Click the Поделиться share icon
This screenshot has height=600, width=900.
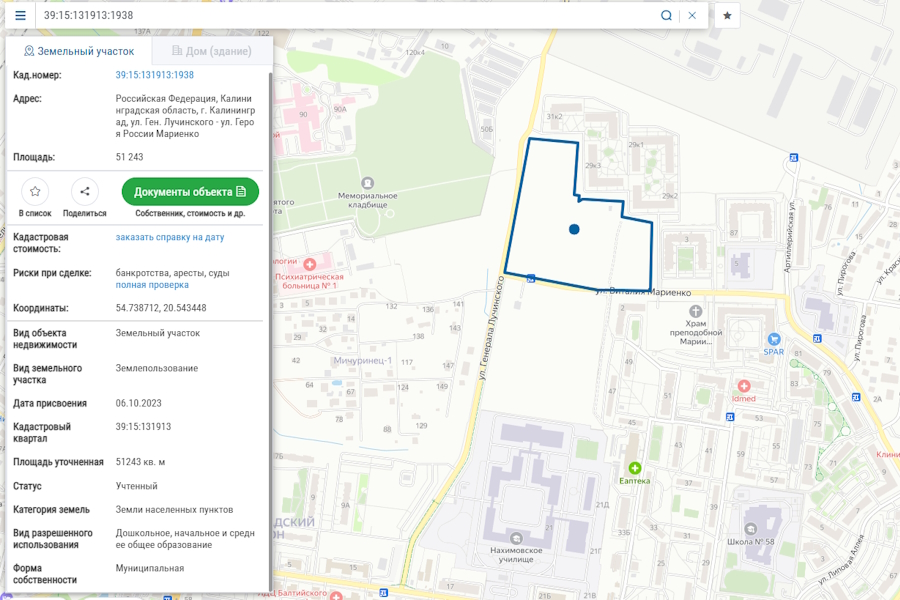pos(85,191)
